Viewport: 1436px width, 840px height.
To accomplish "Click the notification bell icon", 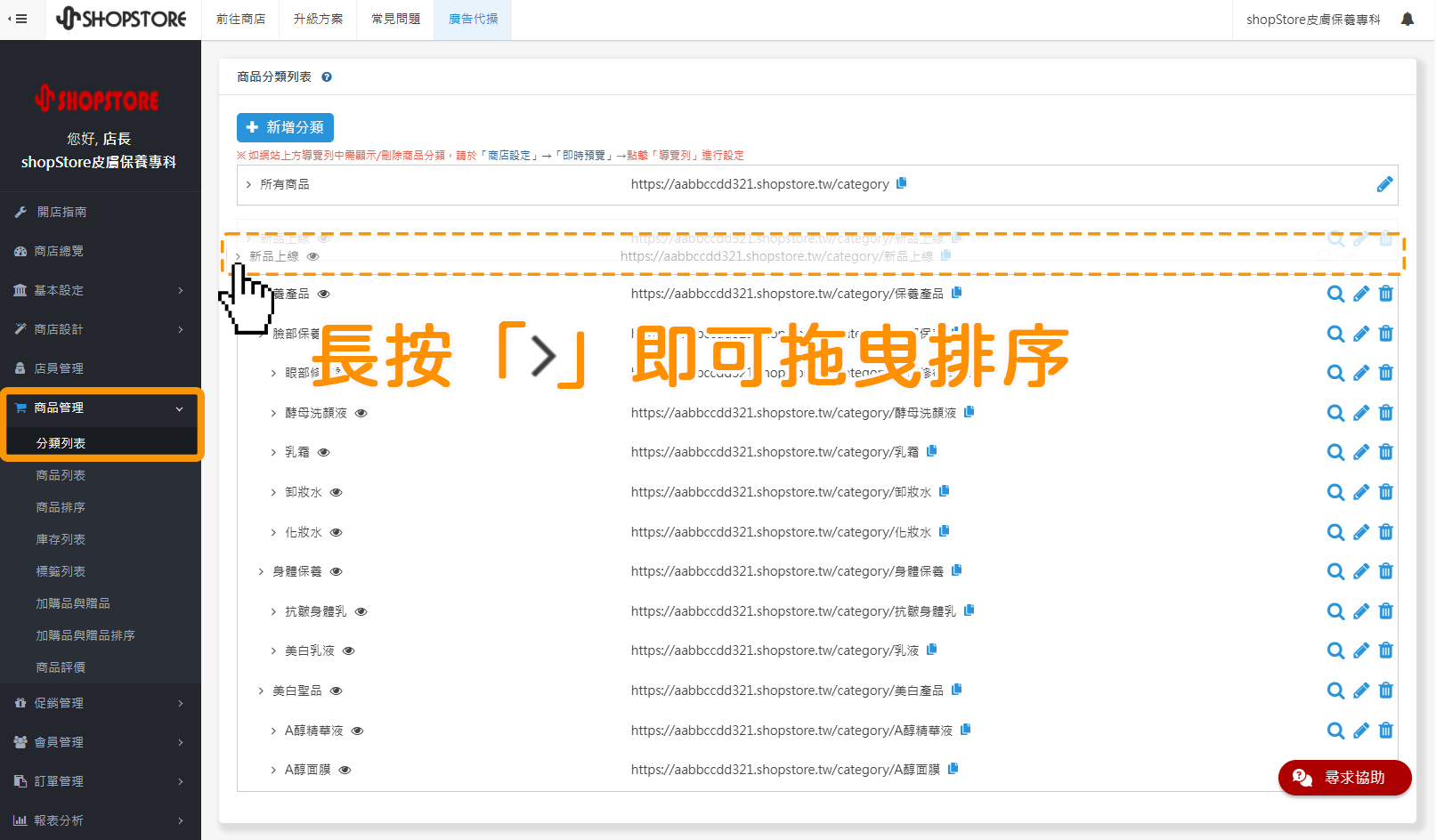I will click(x=1407, y=19).
